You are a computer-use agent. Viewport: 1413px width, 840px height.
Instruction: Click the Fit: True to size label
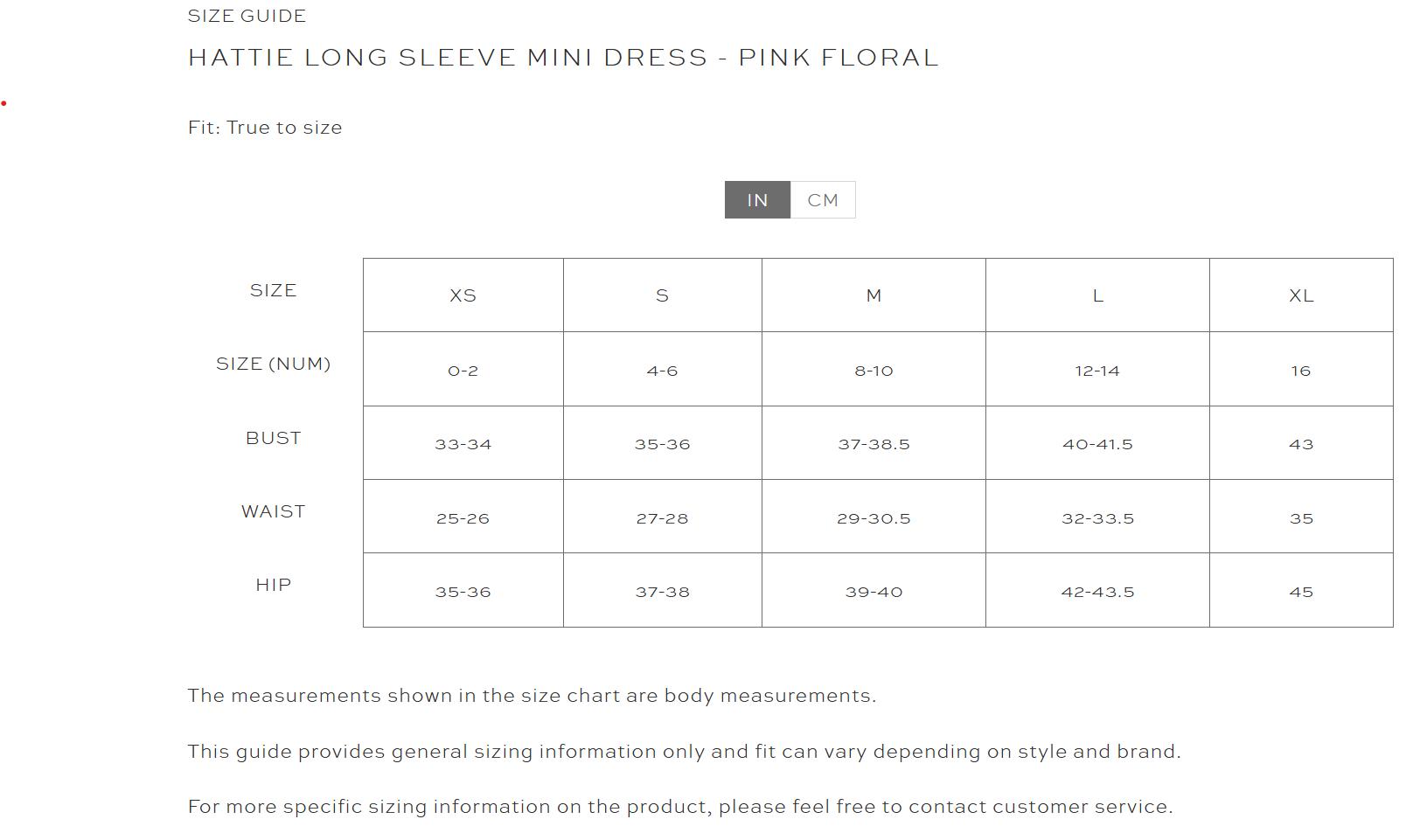[263, 128]
